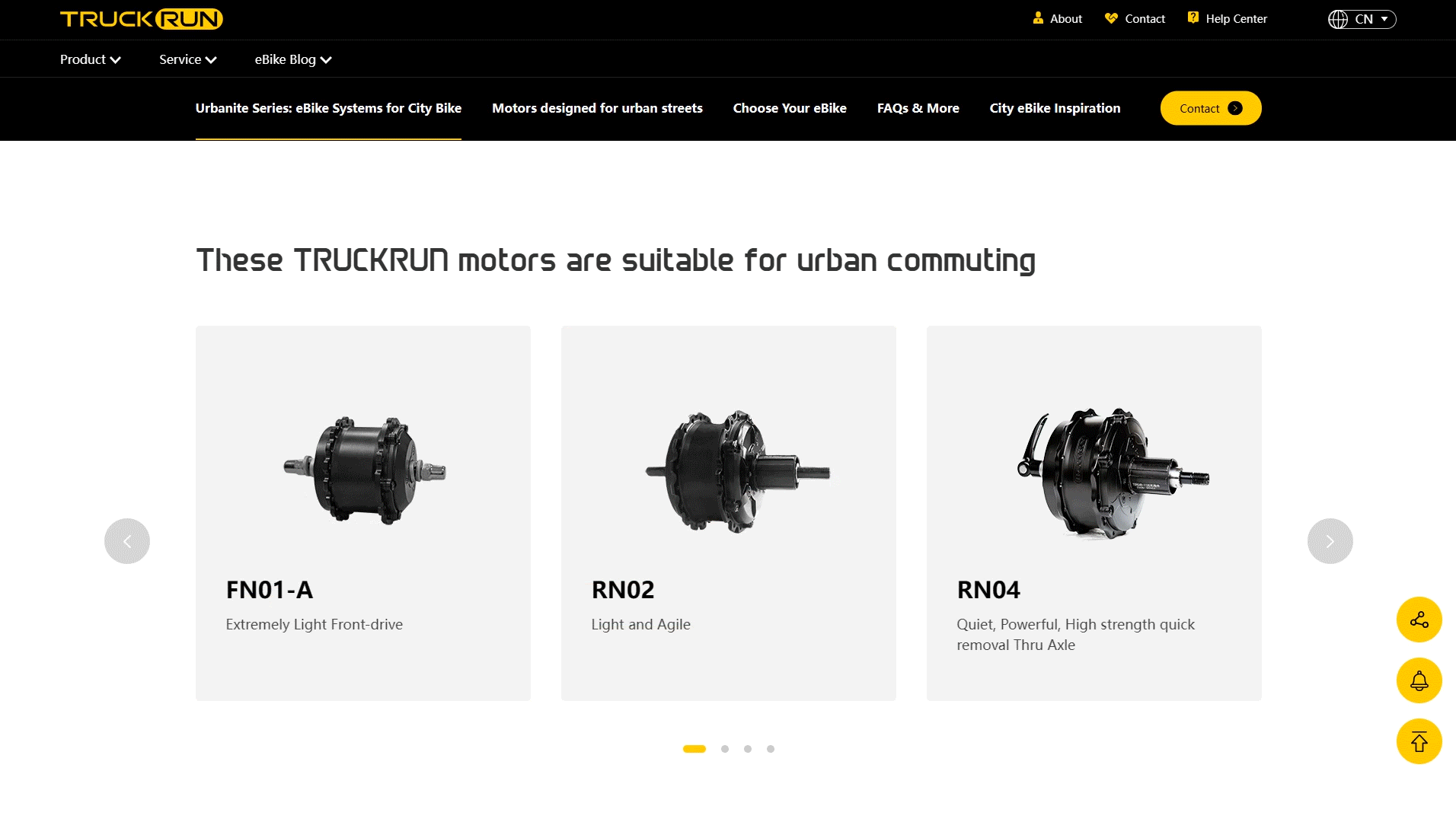This screenshot has height=822, width=1456.
Task: Expand the Product menu
Action: tap(91, 59)
